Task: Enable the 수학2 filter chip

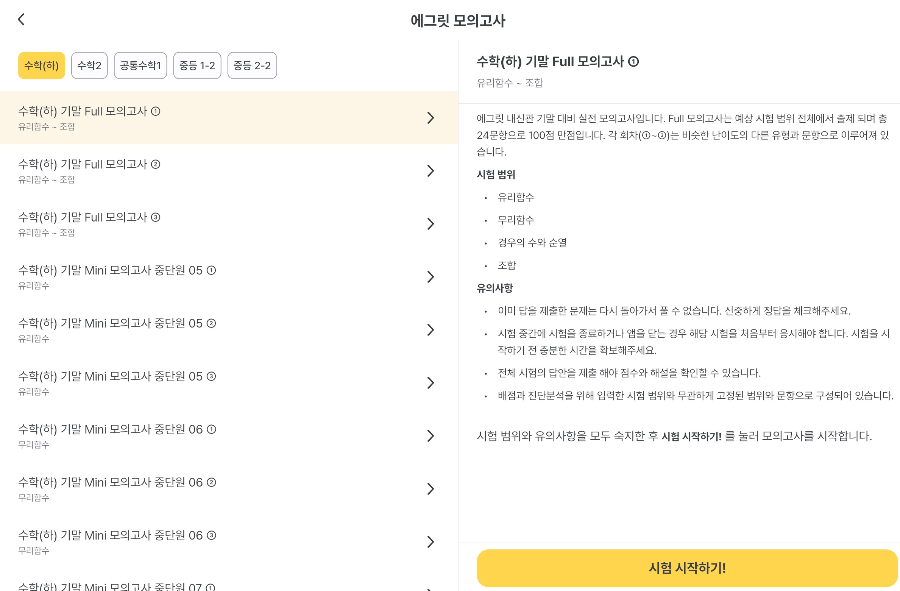Action: point(89,65)
